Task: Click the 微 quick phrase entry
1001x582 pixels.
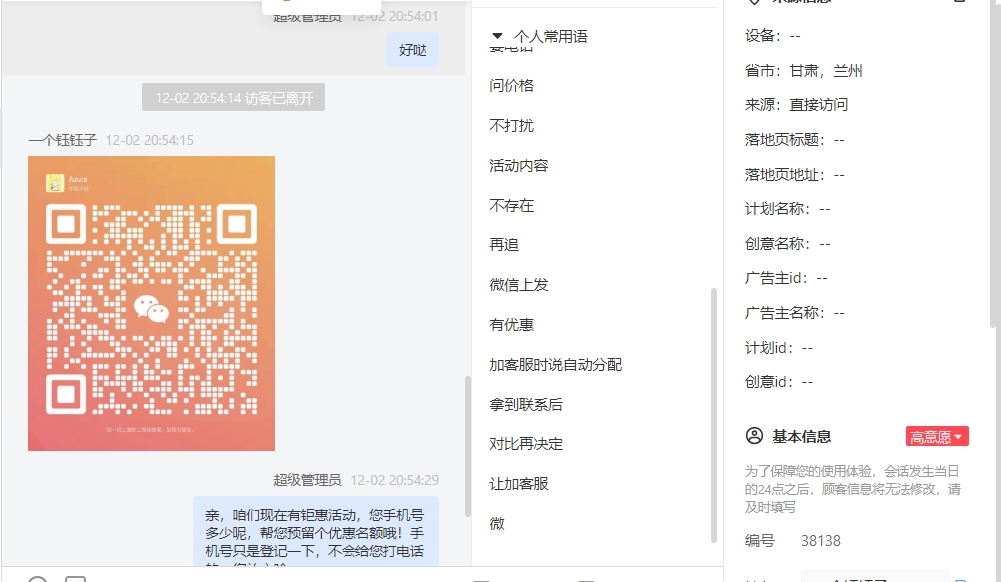Action: click(x=497, y=524)
